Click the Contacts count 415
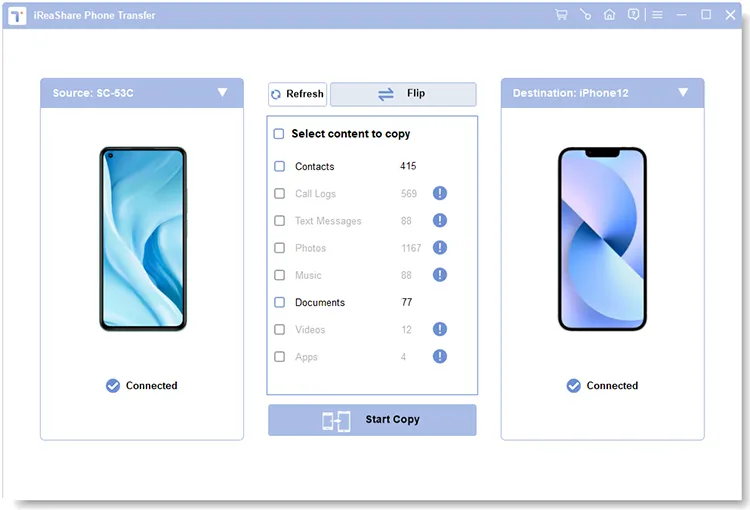Viewport: 750px width, 510px height. tap(408, 166)
